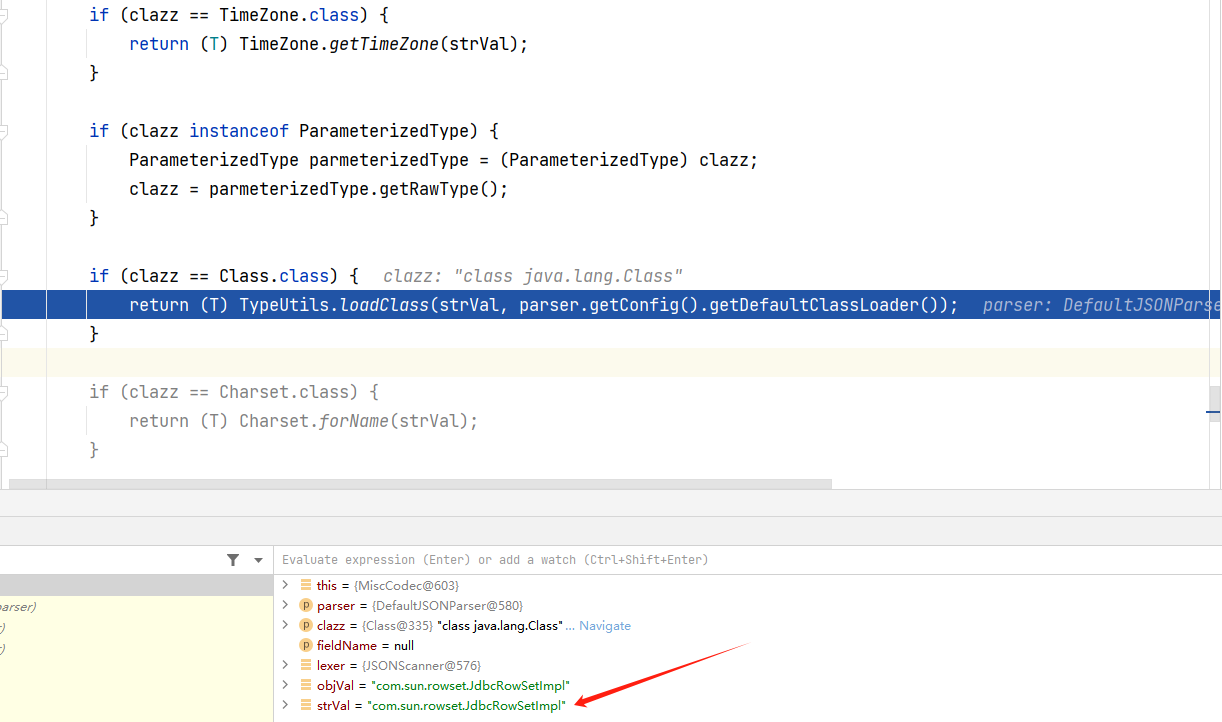Click the parameter icon next to fieldName
The width and height of the screenshot is (1222, 722).
305,645
